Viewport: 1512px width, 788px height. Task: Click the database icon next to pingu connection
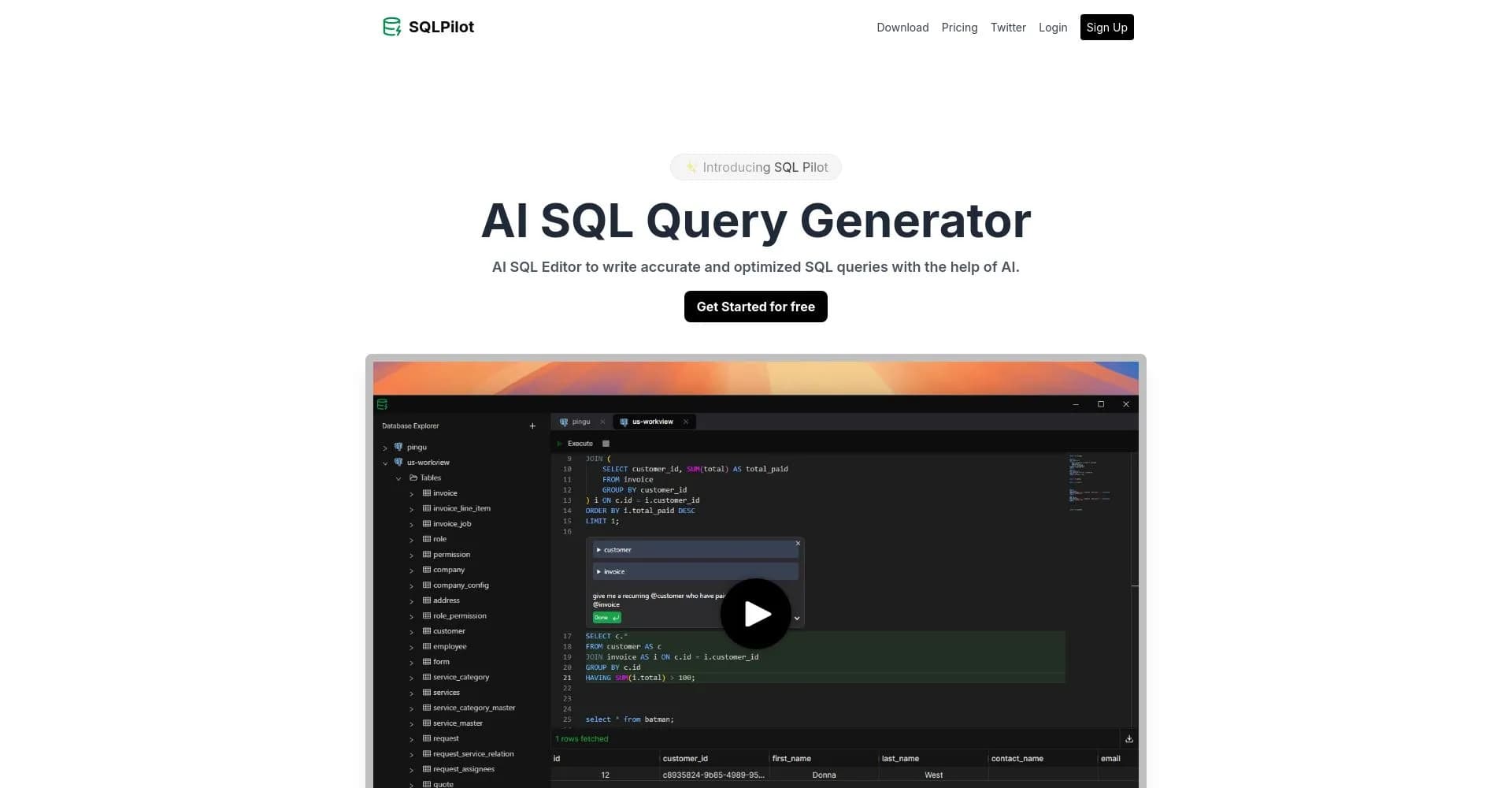click(398, 447)
